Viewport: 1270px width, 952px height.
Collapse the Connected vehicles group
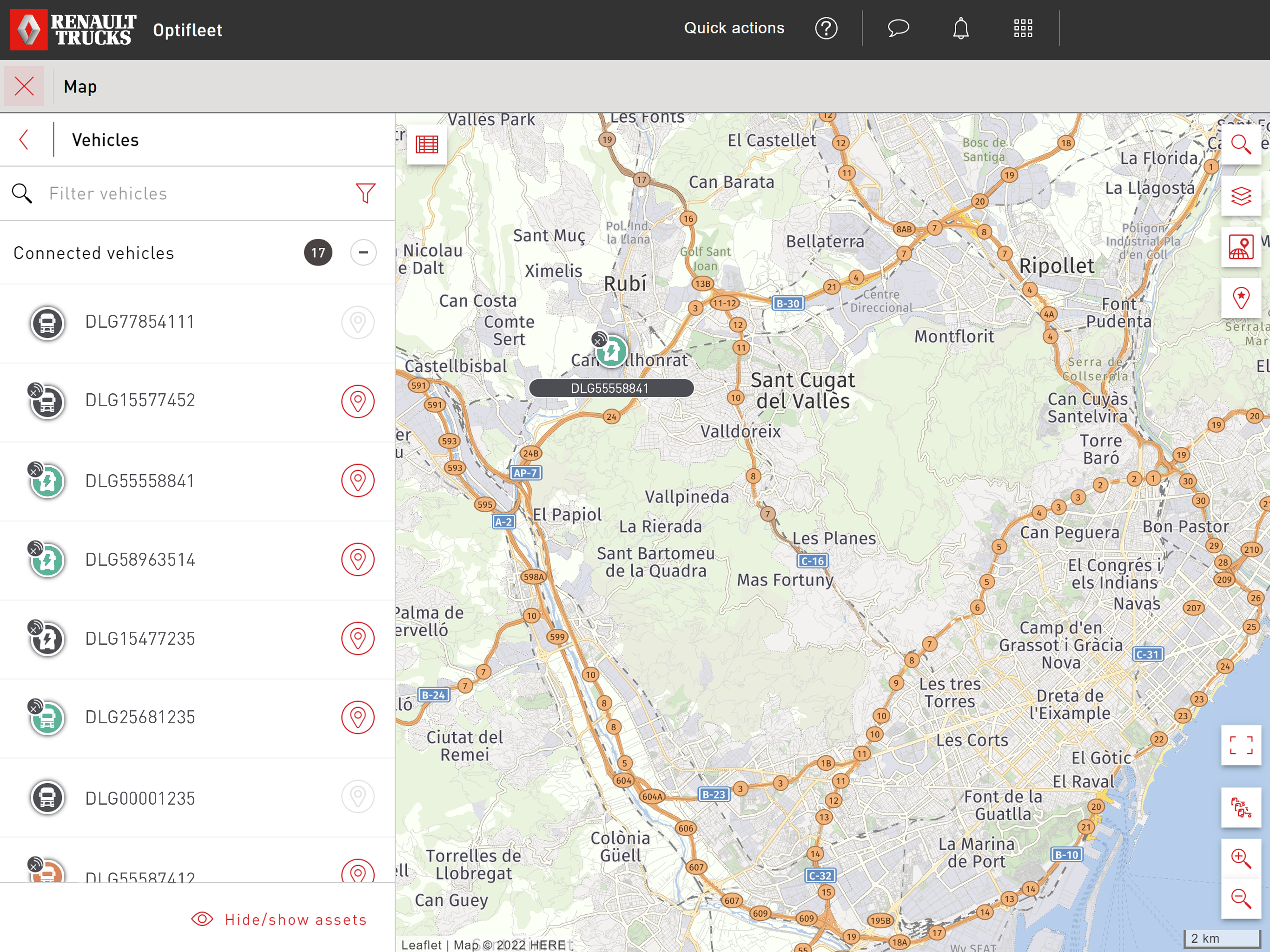[363, 252]
